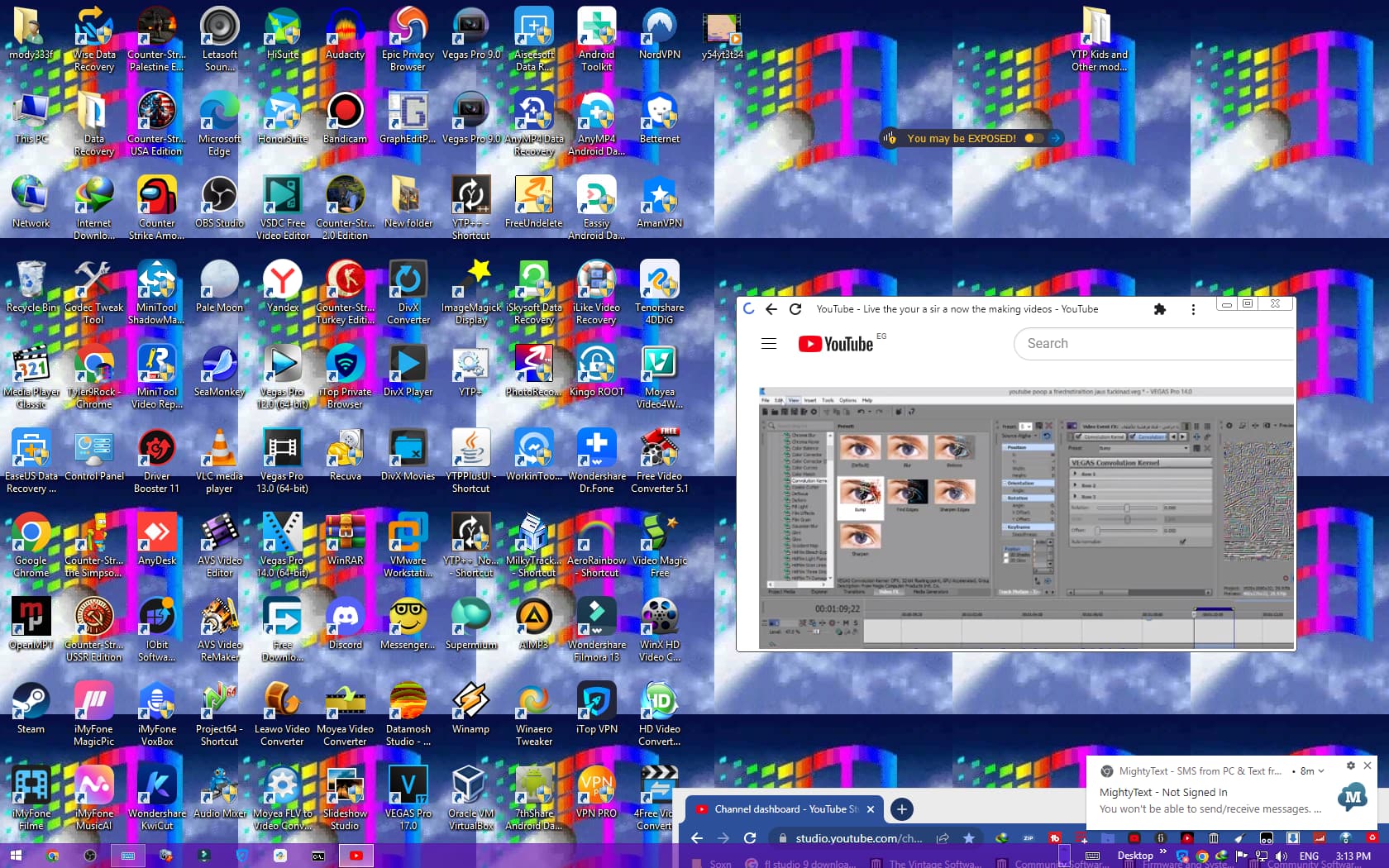The image size is (1389, 868).
Task: Click the YouTube logo in the popup window
Action: coord(835,344)
